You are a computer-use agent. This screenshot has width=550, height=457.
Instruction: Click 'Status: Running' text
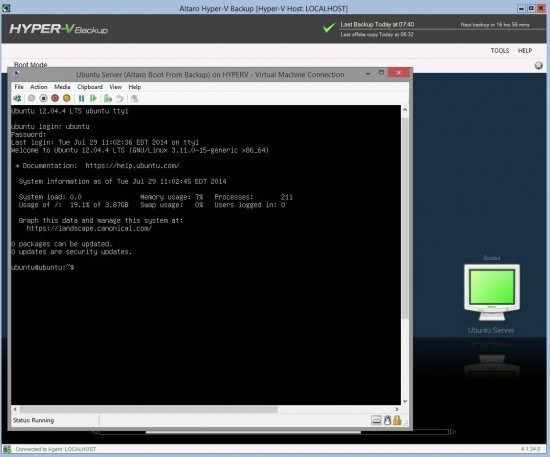point(33,420)
